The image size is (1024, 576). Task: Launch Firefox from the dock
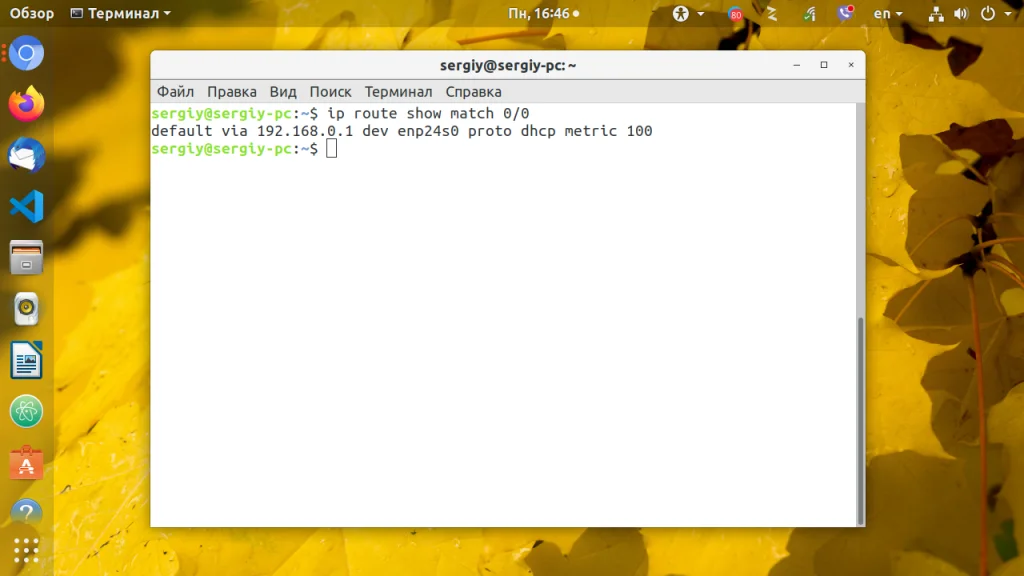click(26, 104)
